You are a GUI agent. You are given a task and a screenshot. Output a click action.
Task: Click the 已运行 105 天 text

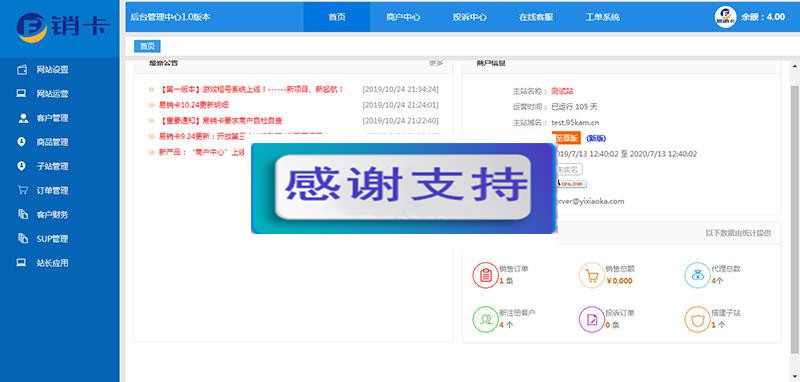click(574, 107)
